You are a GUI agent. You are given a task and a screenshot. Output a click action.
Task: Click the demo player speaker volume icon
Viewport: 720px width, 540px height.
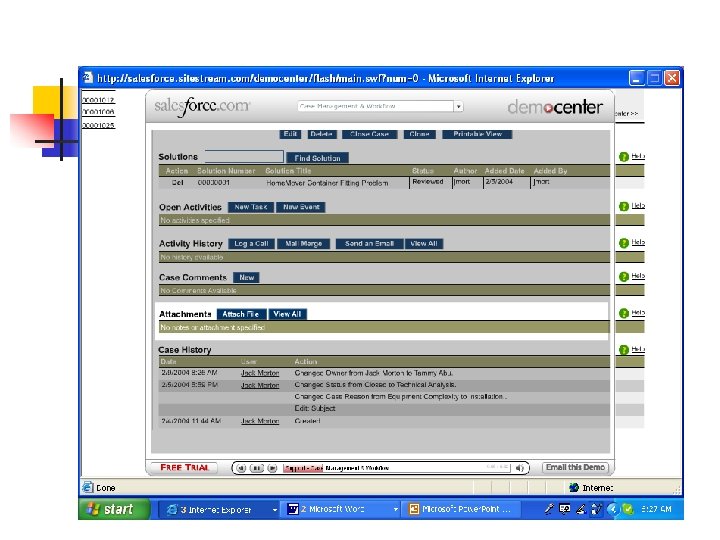click(519, 468)
